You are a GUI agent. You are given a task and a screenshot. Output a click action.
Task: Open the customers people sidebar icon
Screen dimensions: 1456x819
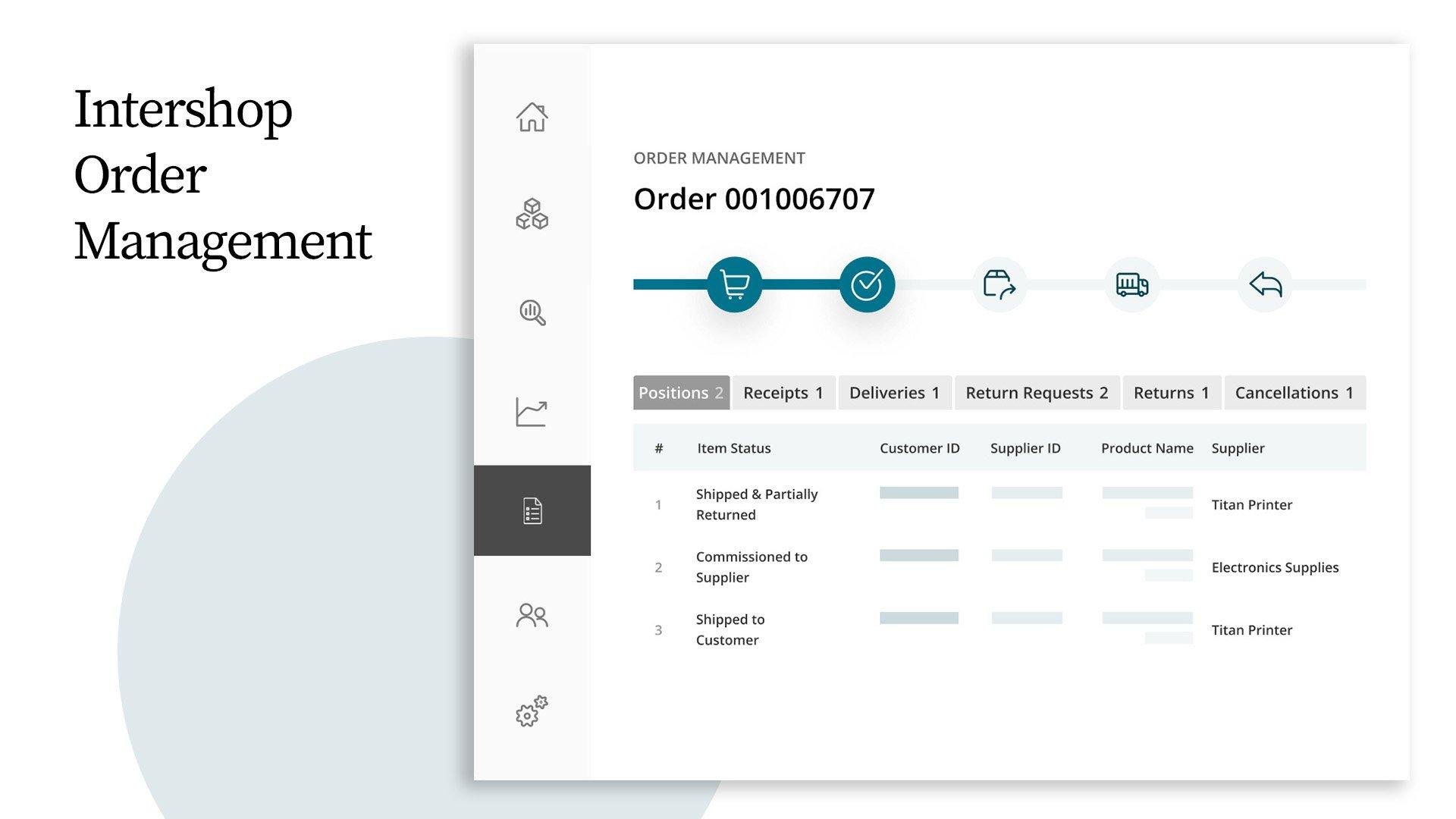tap(532, 615)
